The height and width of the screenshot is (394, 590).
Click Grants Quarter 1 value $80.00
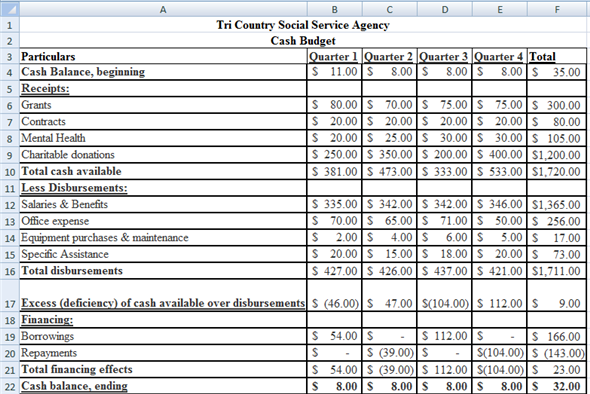pos(335,105)
